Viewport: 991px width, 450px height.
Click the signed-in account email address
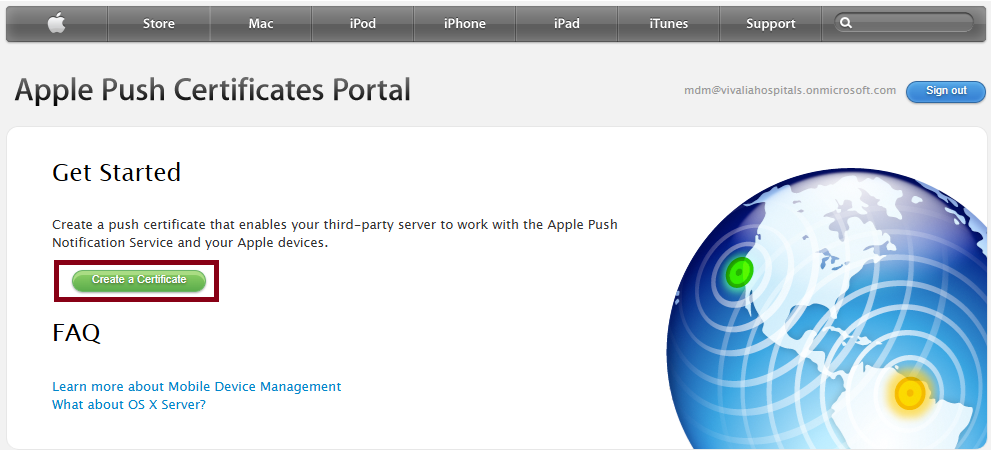pos(790,90)
